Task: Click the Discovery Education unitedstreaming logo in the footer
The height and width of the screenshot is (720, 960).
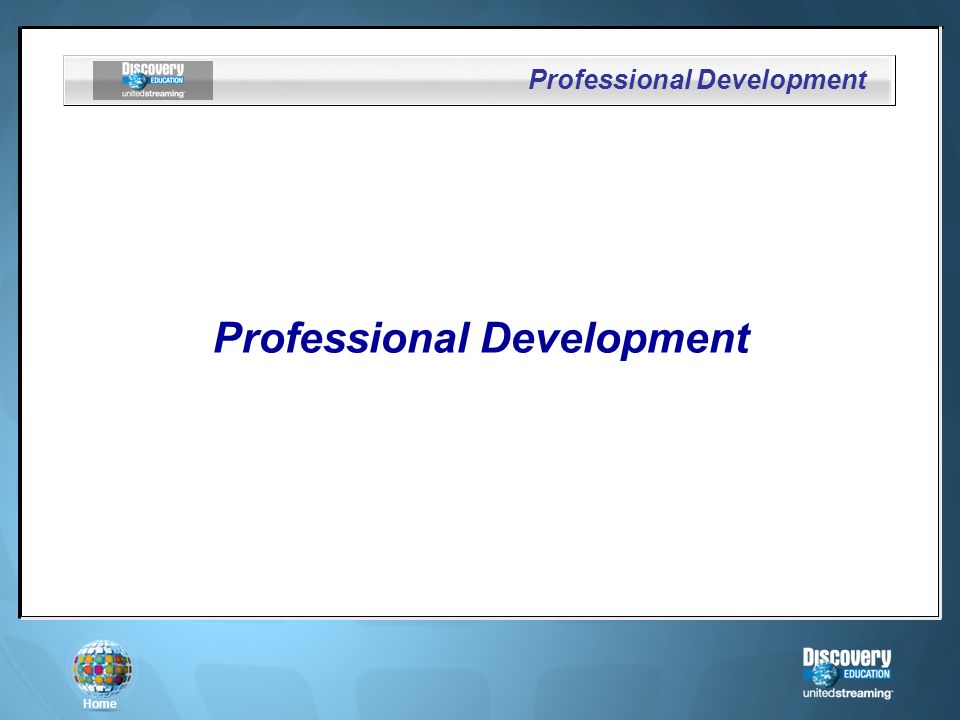Action: [x=847, y=673]
